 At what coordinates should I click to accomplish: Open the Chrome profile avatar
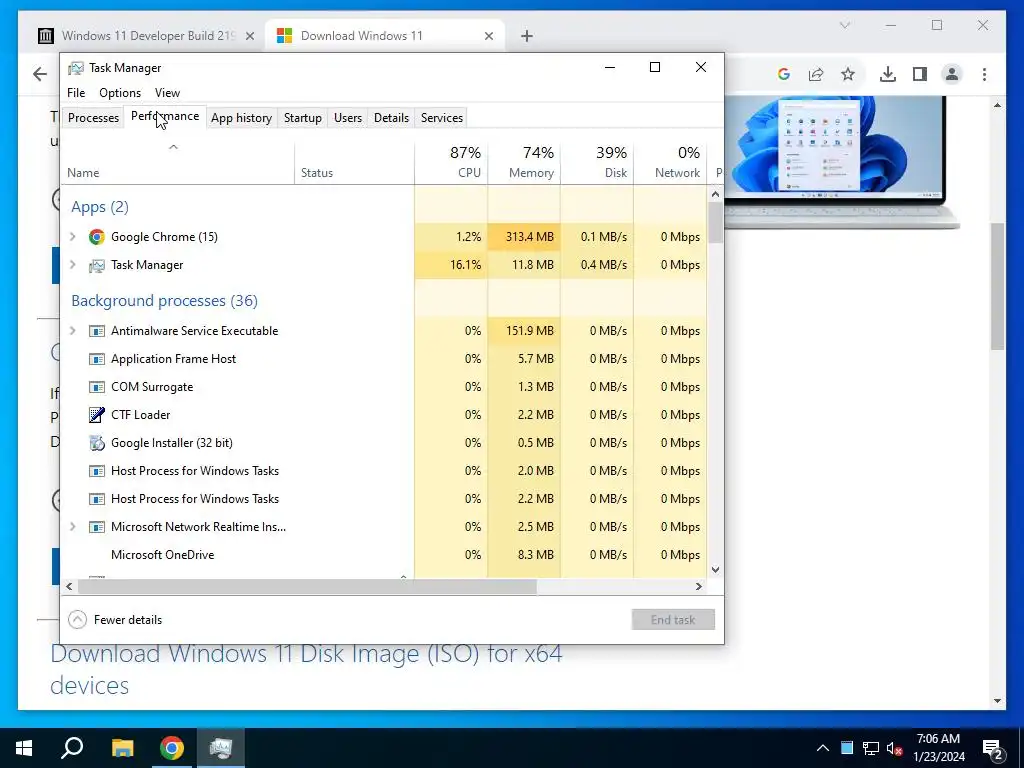click(x=952, y=74)
